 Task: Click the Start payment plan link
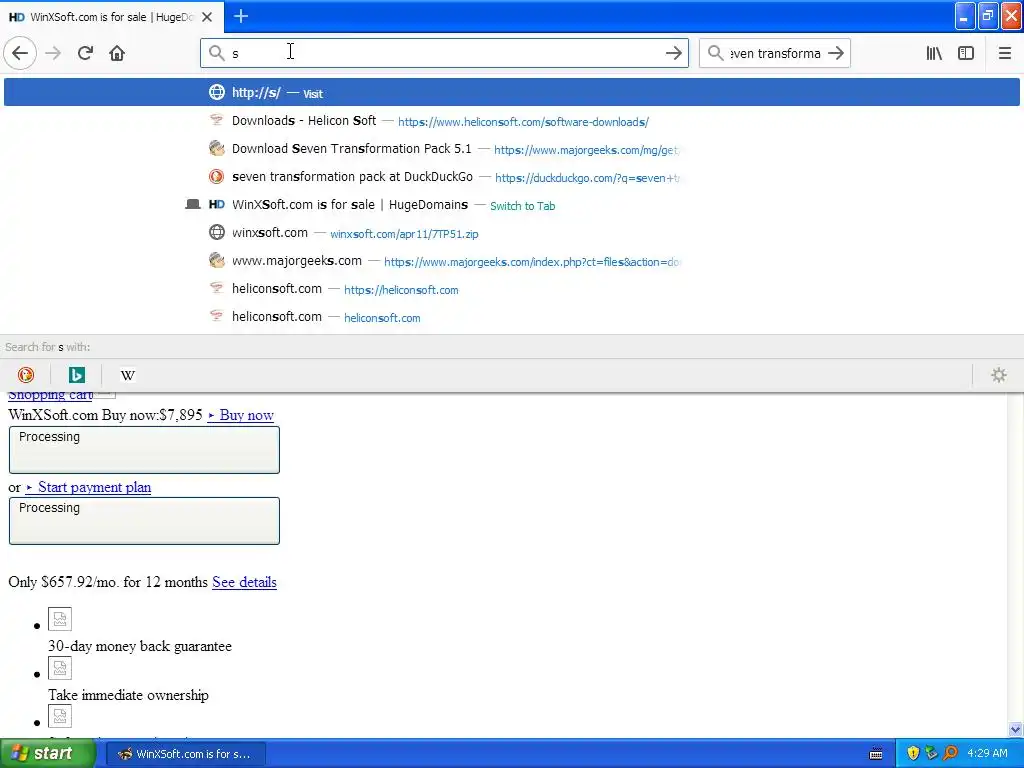click(88, 487)
